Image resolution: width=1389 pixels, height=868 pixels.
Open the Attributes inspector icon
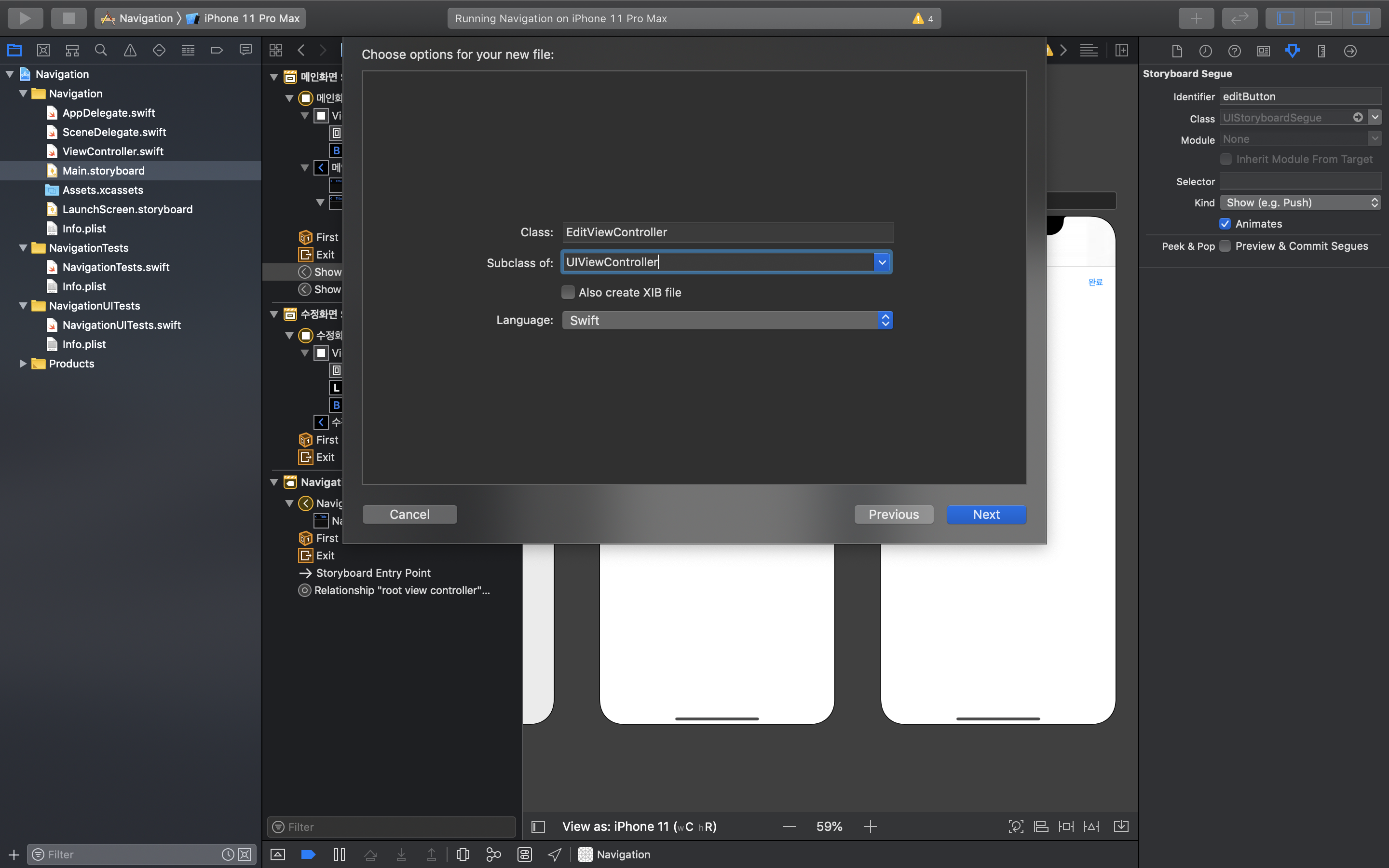point(1293,51)
